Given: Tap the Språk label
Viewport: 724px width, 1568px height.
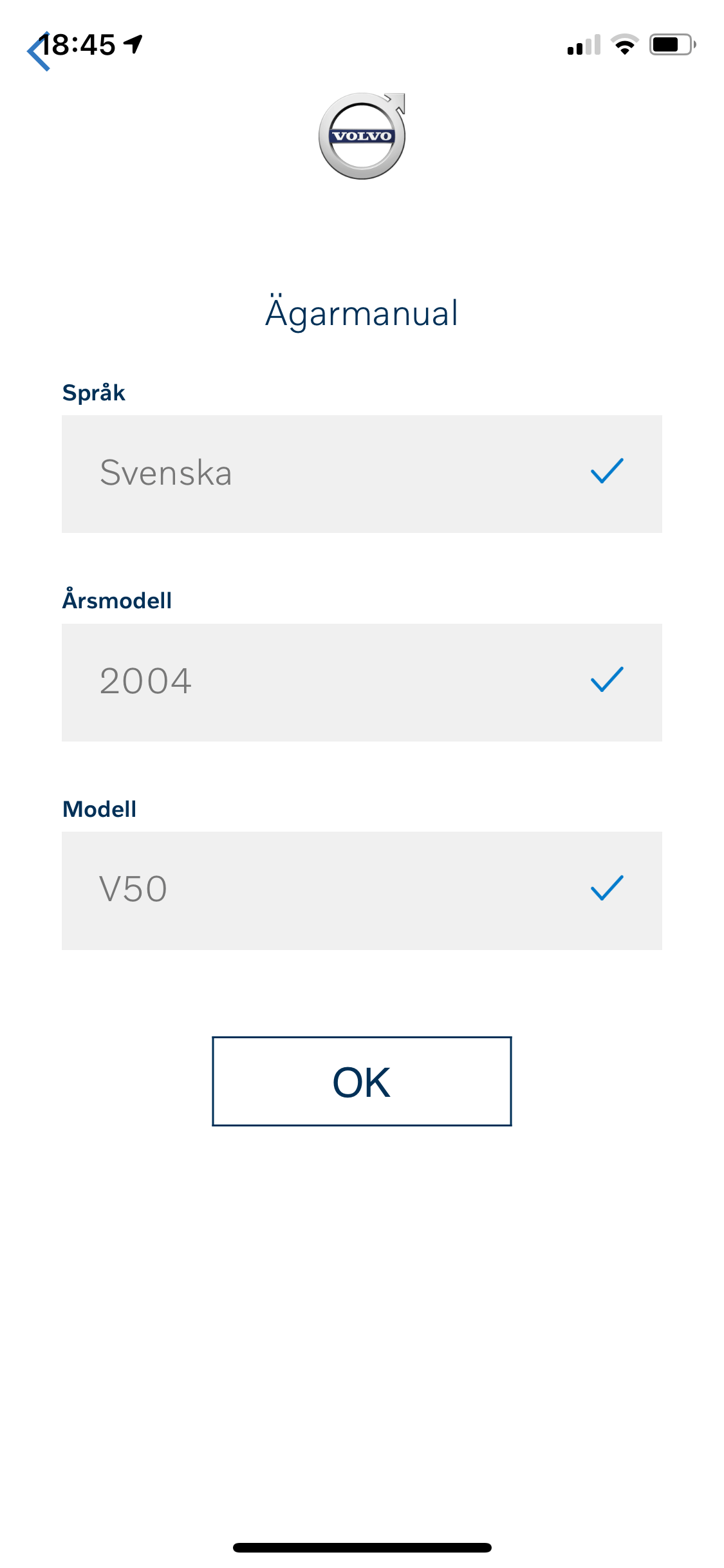Looking at the screenshot, I should click(x=94, y=393).
